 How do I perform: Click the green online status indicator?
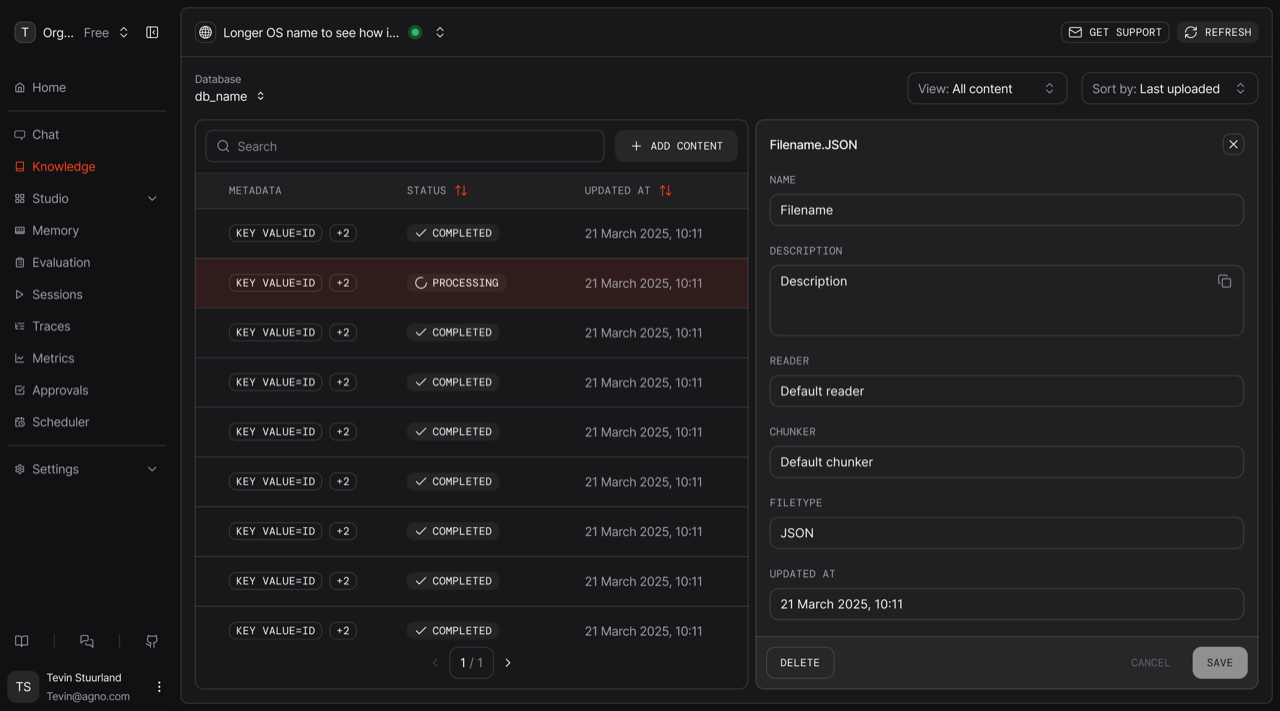[415, 32]
